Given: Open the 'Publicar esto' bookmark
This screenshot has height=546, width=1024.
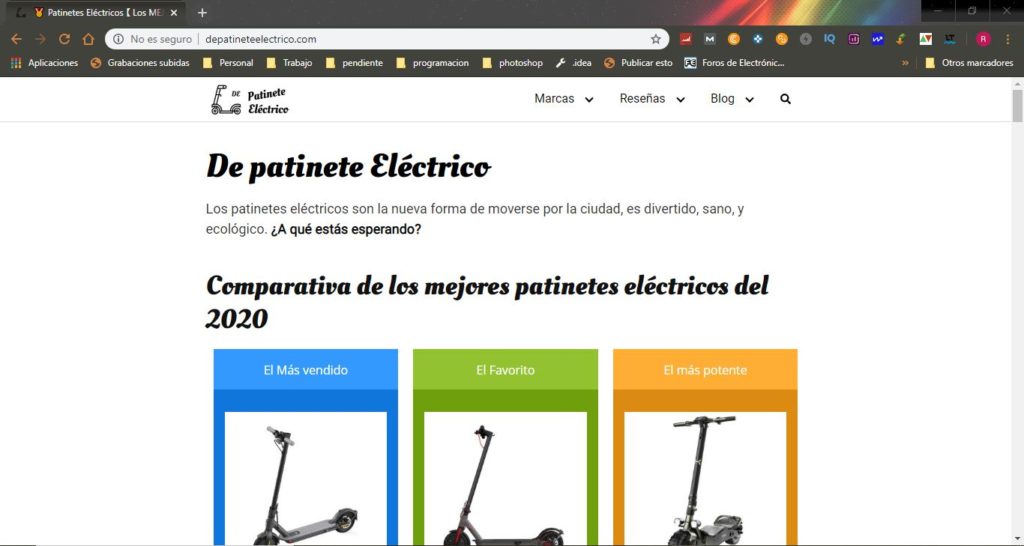Looking at the screenshot, I should (x=638, y=63).
